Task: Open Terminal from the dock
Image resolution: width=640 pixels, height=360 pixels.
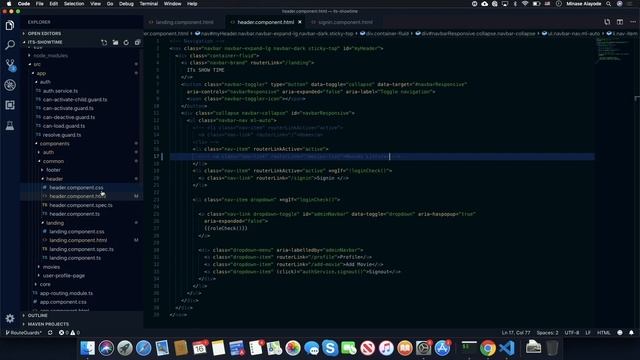Action: point(469,348)
